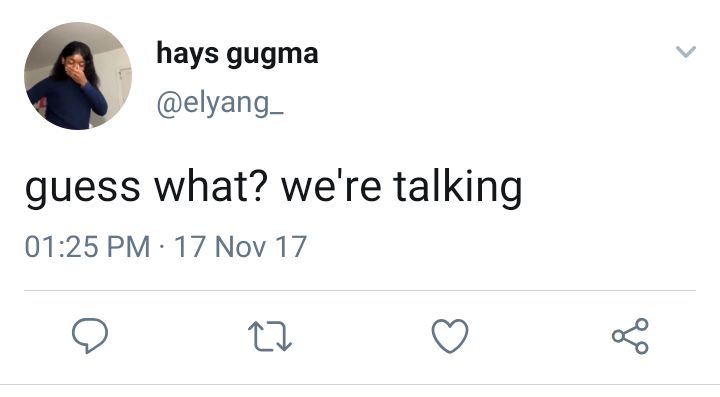Click the word 'talking' in the tweet

click(x=458, y=187)
